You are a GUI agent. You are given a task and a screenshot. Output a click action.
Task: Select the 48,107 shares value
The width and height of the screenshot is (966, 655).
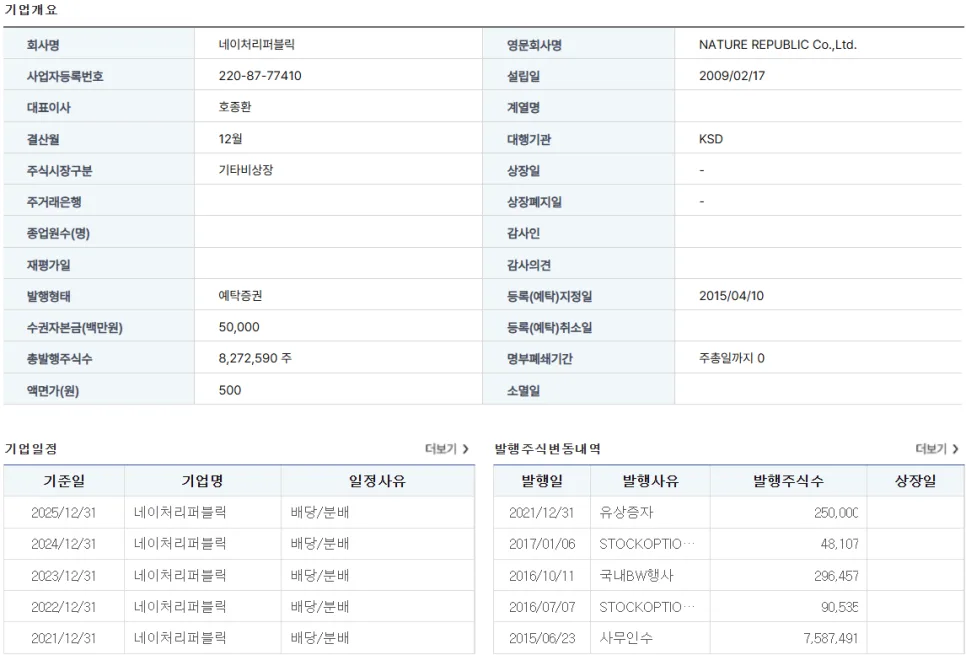pos(840,544)
